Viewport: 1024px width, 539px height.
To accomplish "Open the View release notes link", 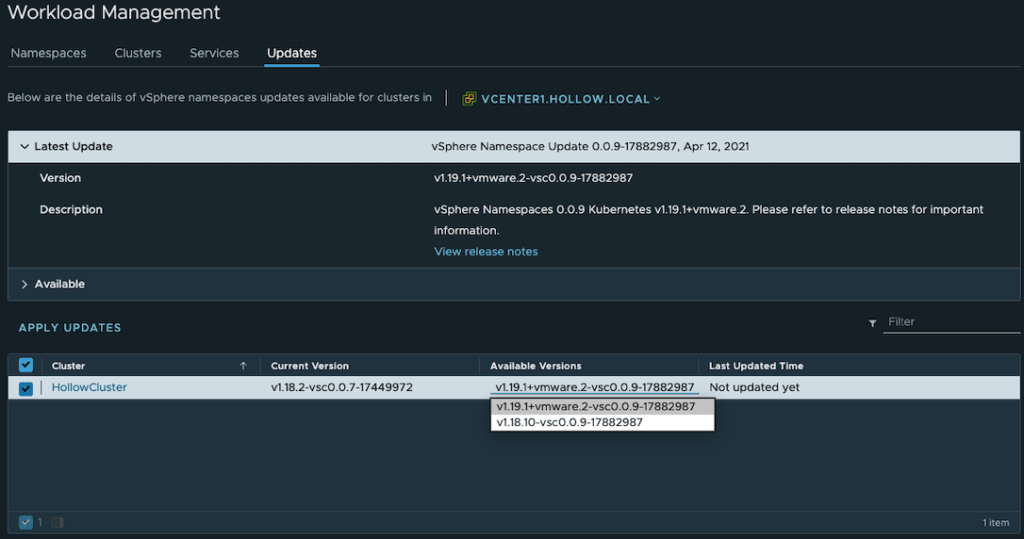I will click(485, 252).
